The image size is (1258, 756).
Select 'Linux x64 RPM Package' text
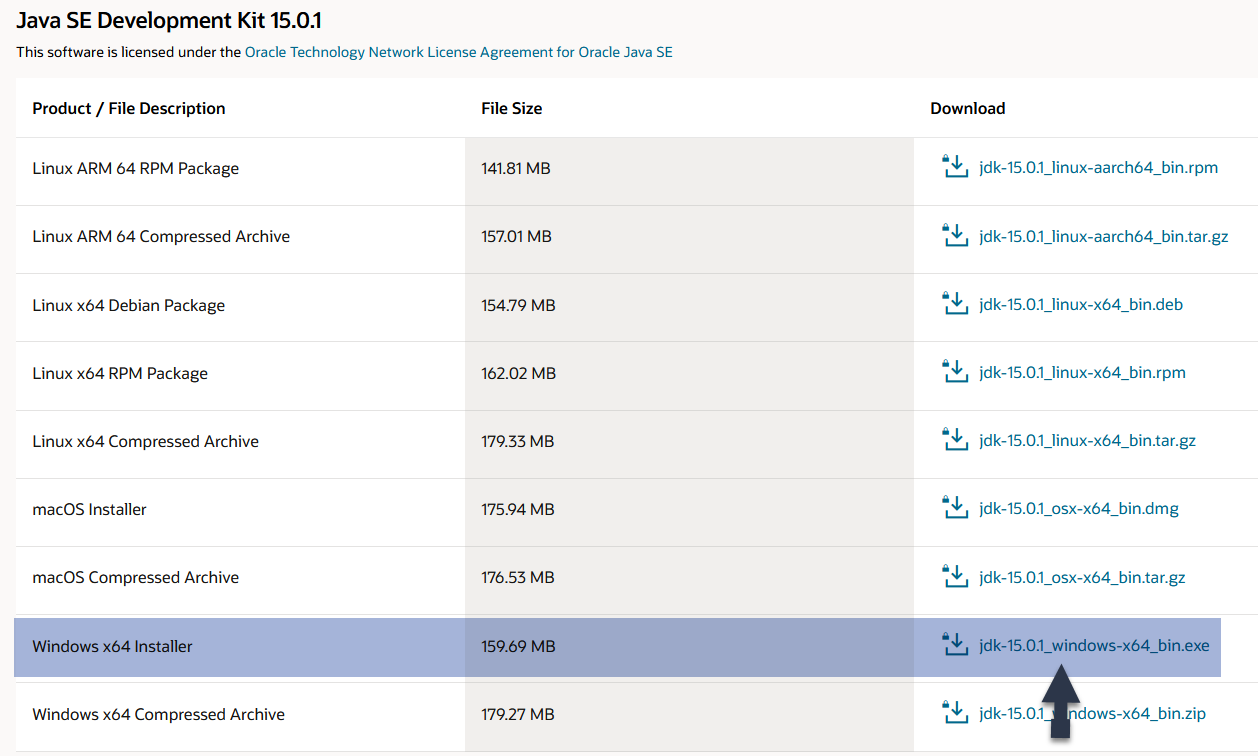(x=120, y=374)
